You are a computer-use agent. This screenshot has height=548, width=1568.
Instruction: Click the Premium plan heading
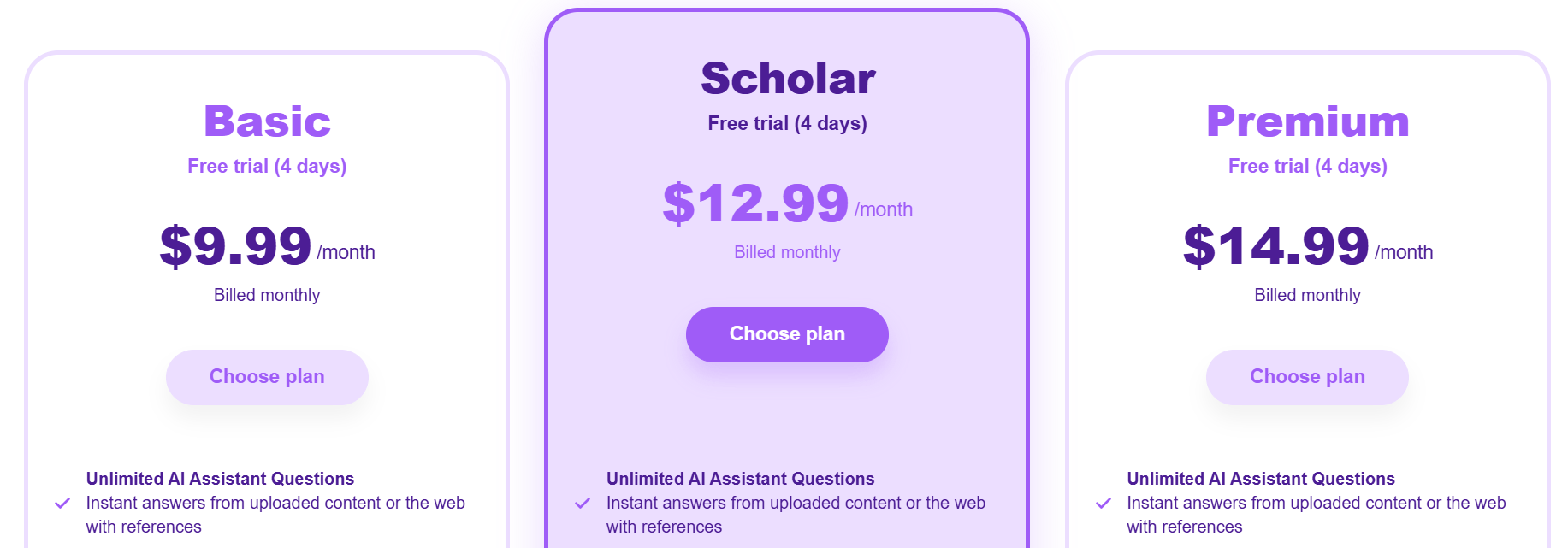coord(1307,121)
